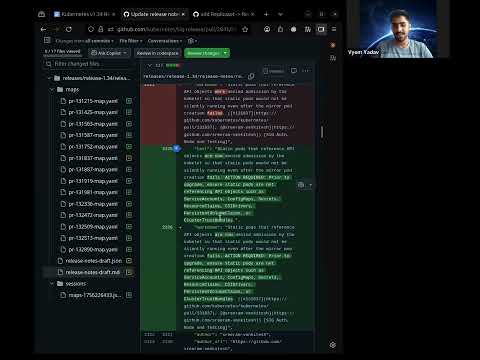Click the lock icon in address bar
Viewport: 480px width, 360px height.
tap(100, 29)
